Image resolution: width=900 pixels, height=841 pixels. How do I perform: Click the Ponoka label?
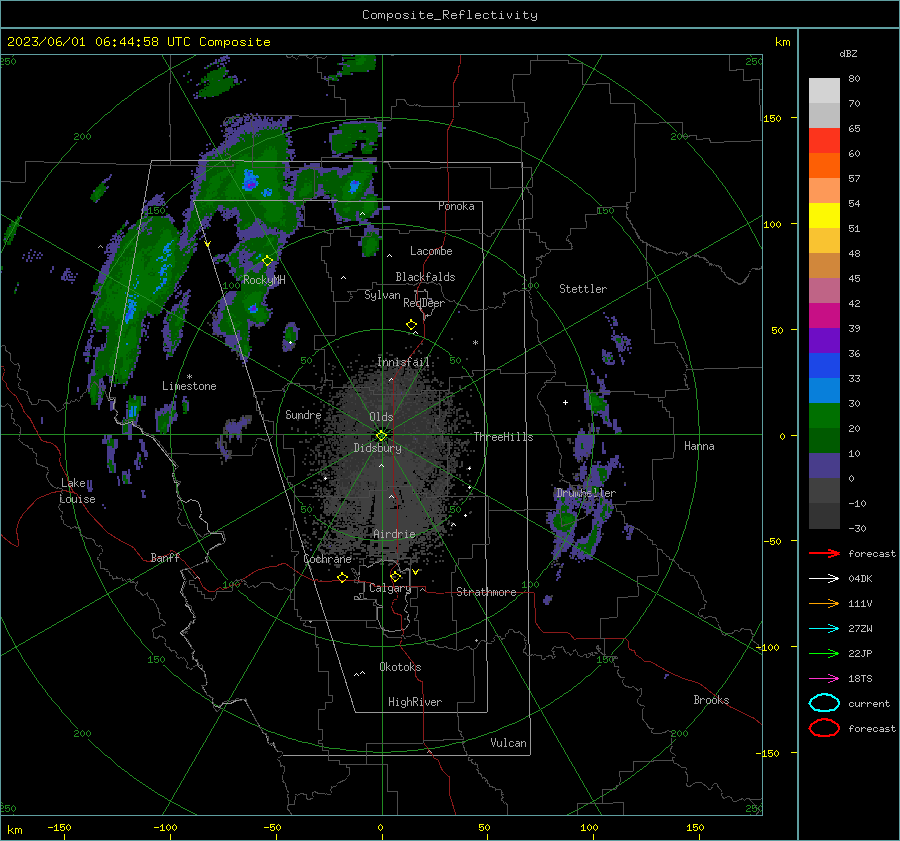[x=456, y=207]
